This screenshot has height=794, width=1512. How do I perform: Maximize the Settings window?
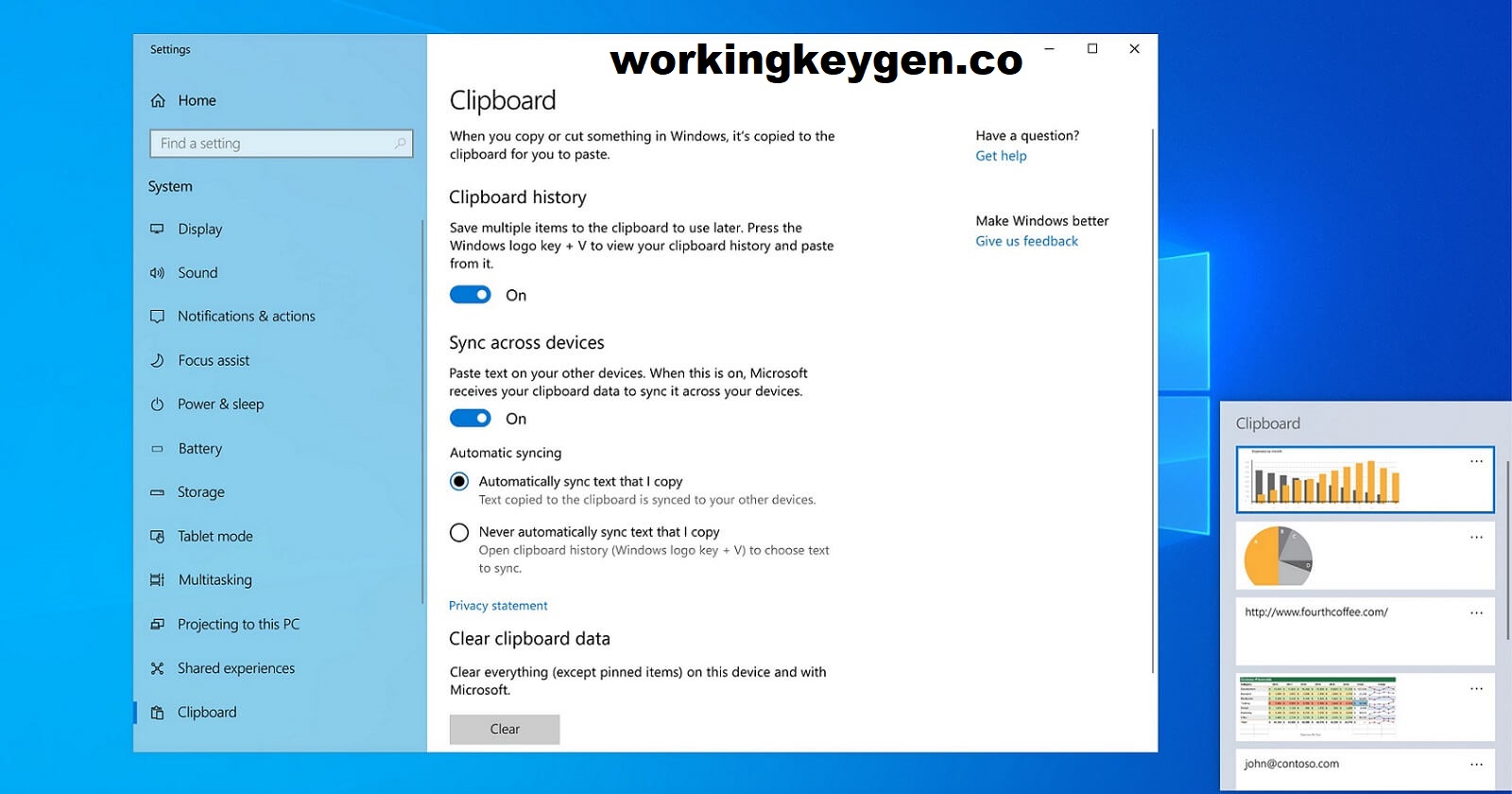(x=1092, y=48)
